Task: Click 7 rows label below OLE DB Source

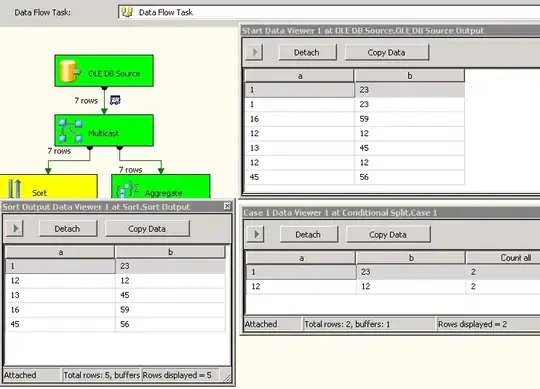Action: (86, 101)
